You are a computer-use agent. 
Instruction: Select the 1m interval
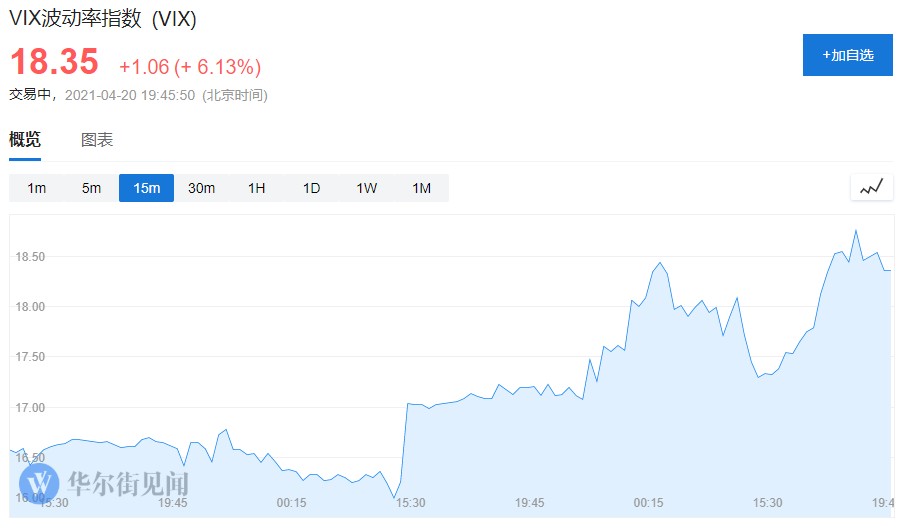point(37,188)
